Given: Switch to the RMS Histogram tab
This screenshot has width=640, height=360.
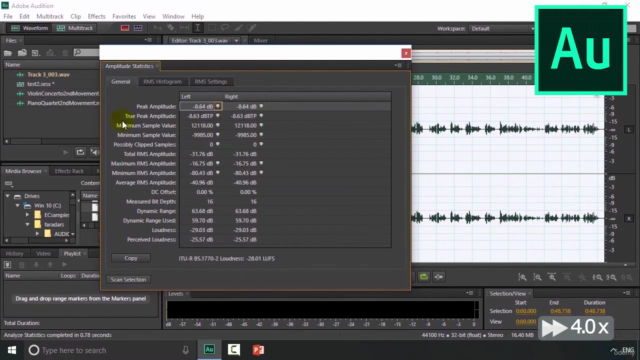Looking at the screenshot, I should [162, 82].
